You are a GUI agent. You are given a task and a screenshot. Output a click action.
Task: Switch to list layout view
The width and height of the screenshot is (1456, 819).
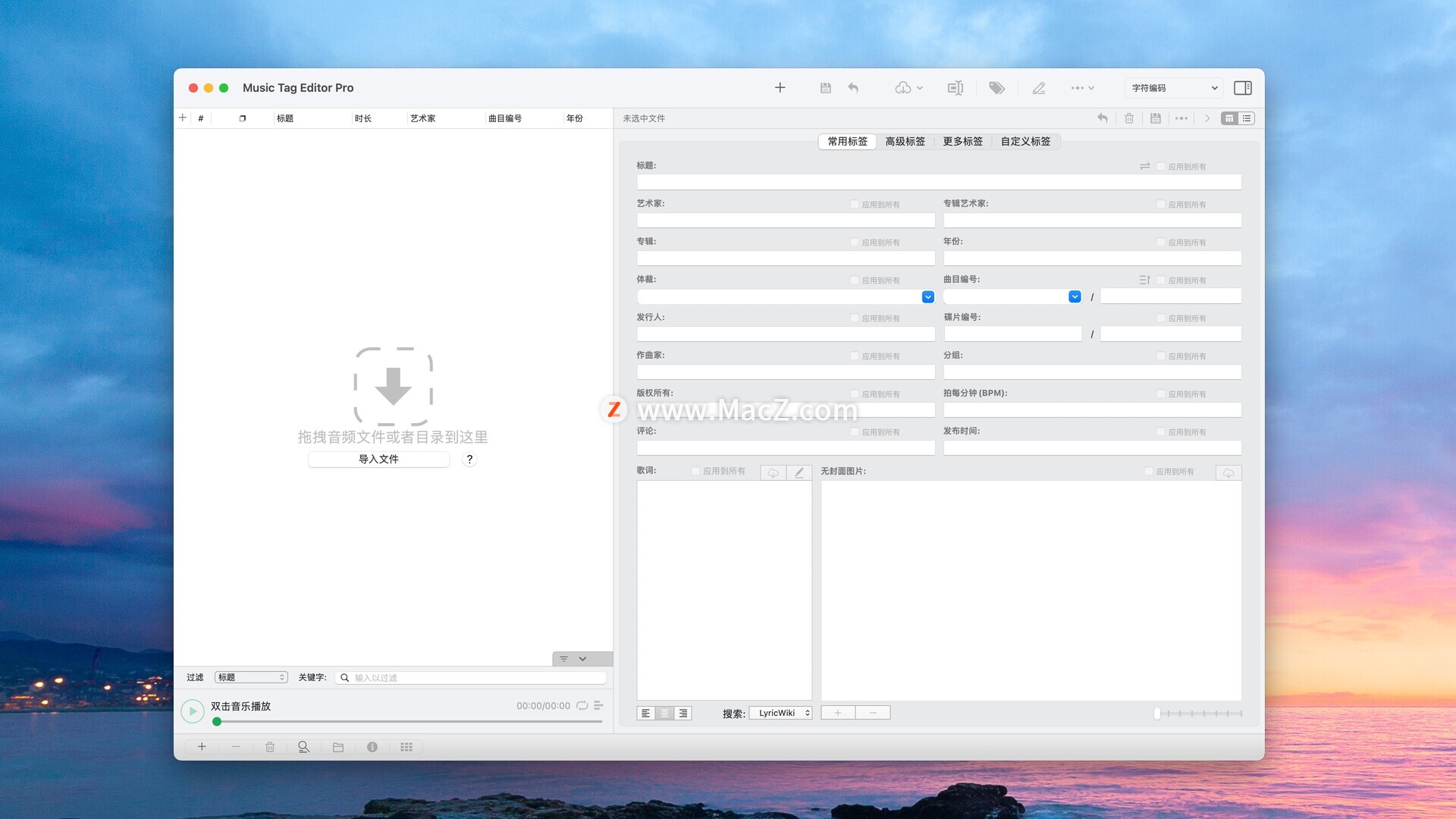click(1247, 118)
